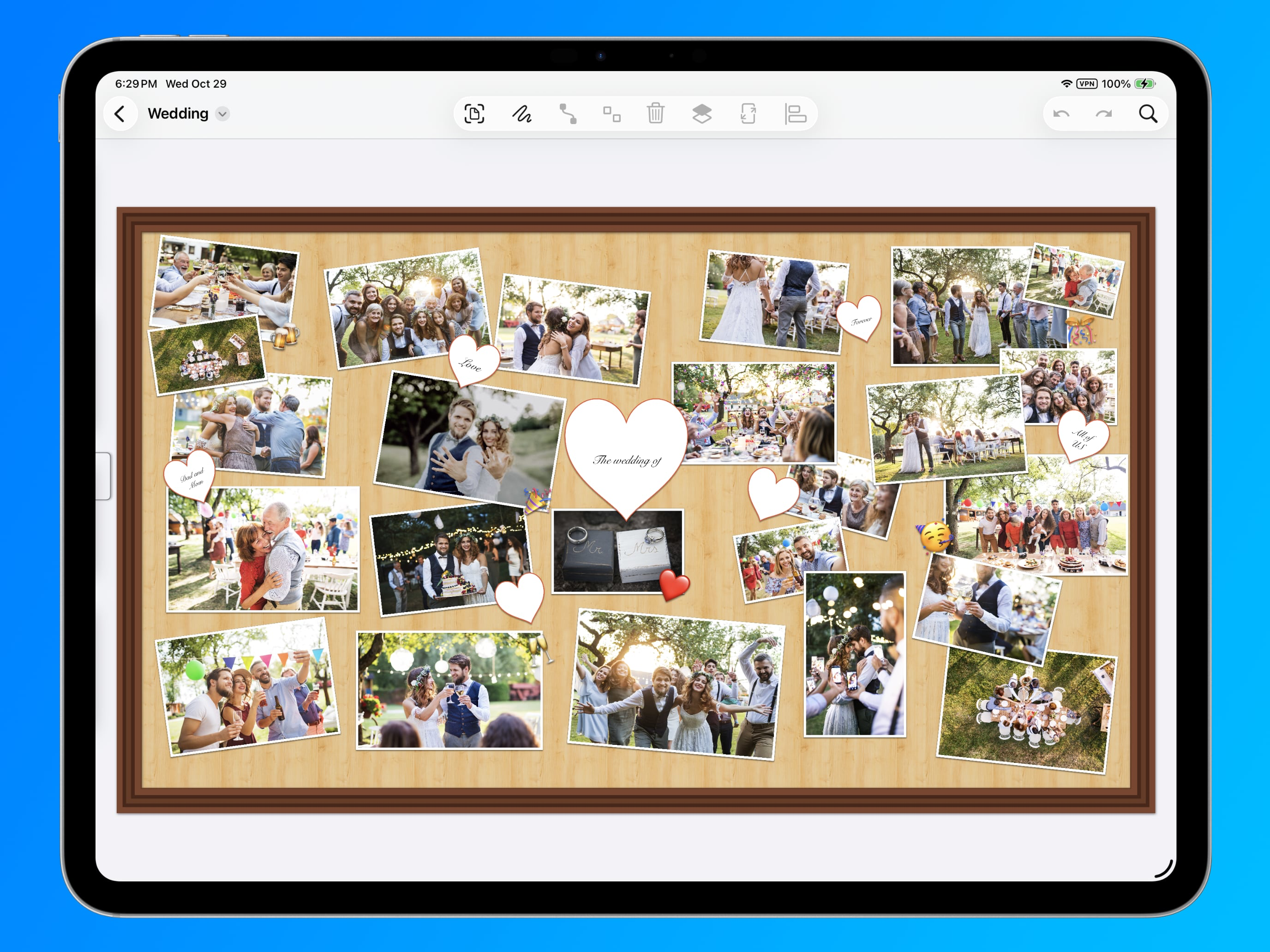Screen dimensions: 1270x952
Task: Undo the last change
Action: pyautogui.click(x=1061, y=113)
